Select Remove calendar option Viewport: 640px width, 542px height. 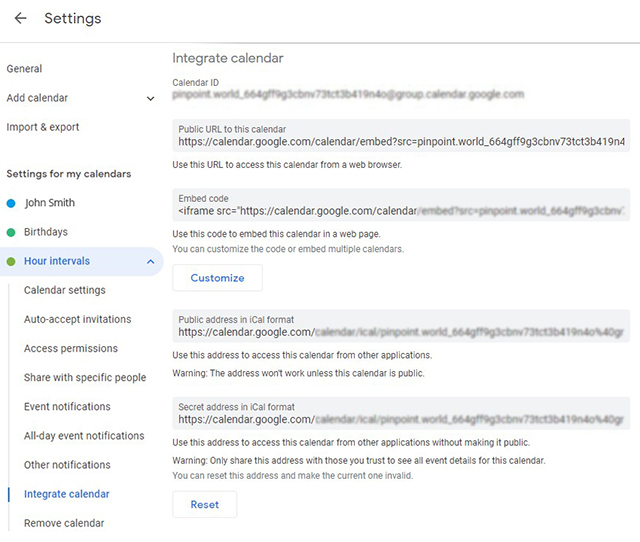click(x=64, y=522)
